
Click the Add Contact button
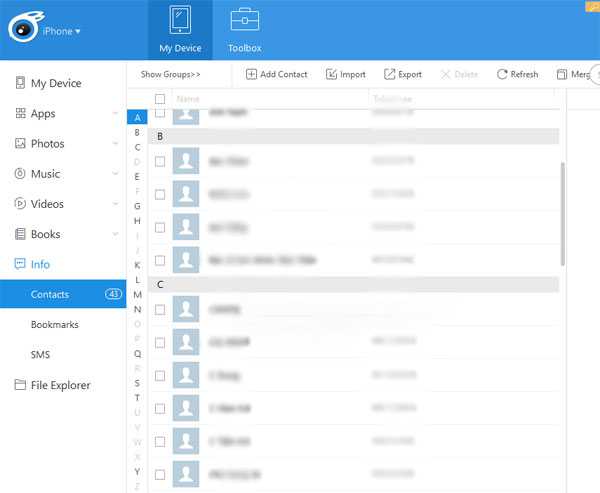[x=277, y=74]
